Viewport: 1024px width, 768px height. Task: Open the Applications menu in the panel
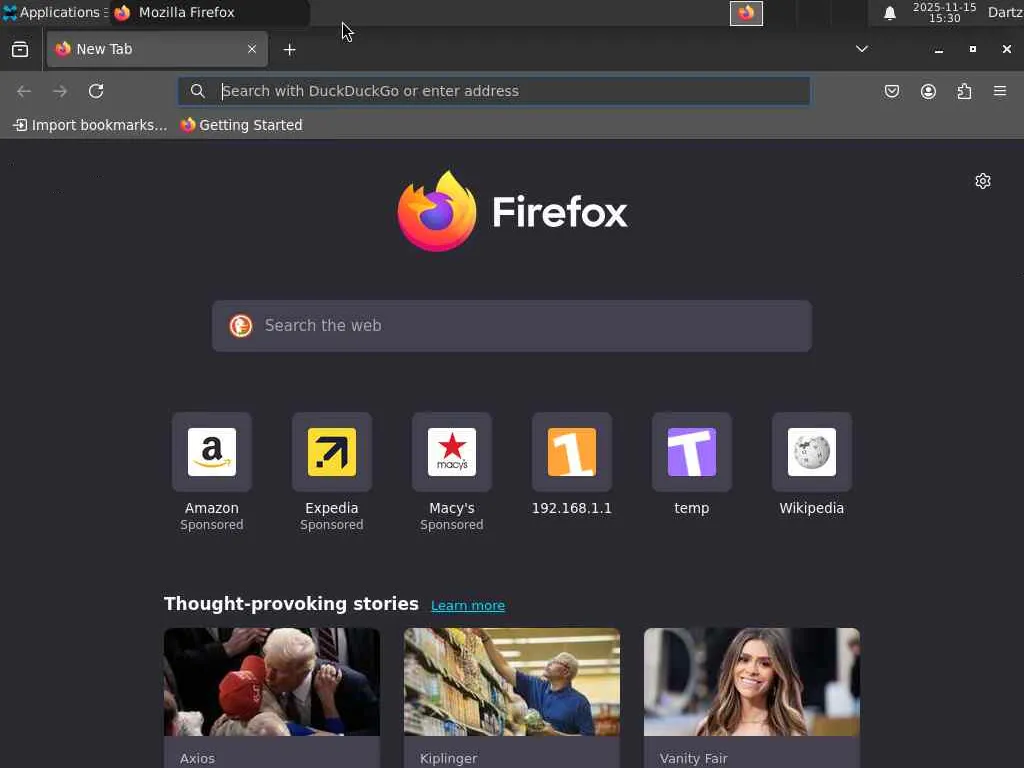tap(55, 12)
